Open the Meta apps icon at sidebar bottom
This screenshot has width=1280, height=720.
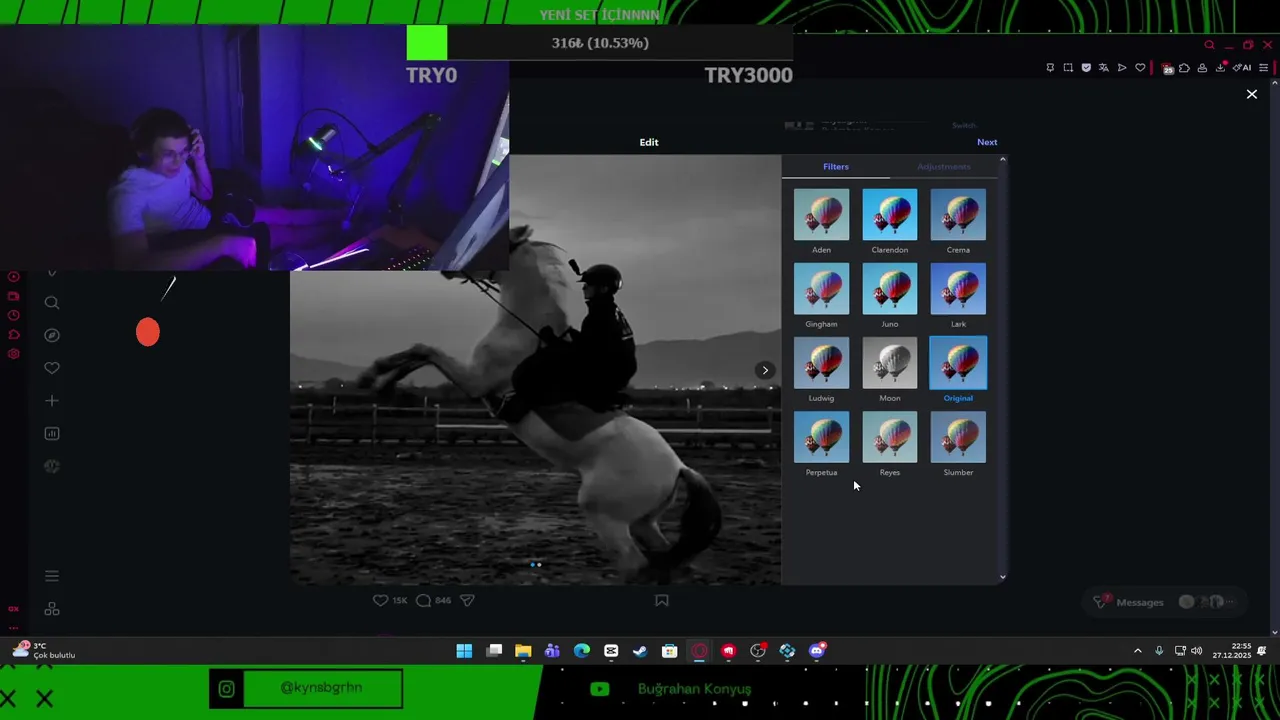[52, 609]
